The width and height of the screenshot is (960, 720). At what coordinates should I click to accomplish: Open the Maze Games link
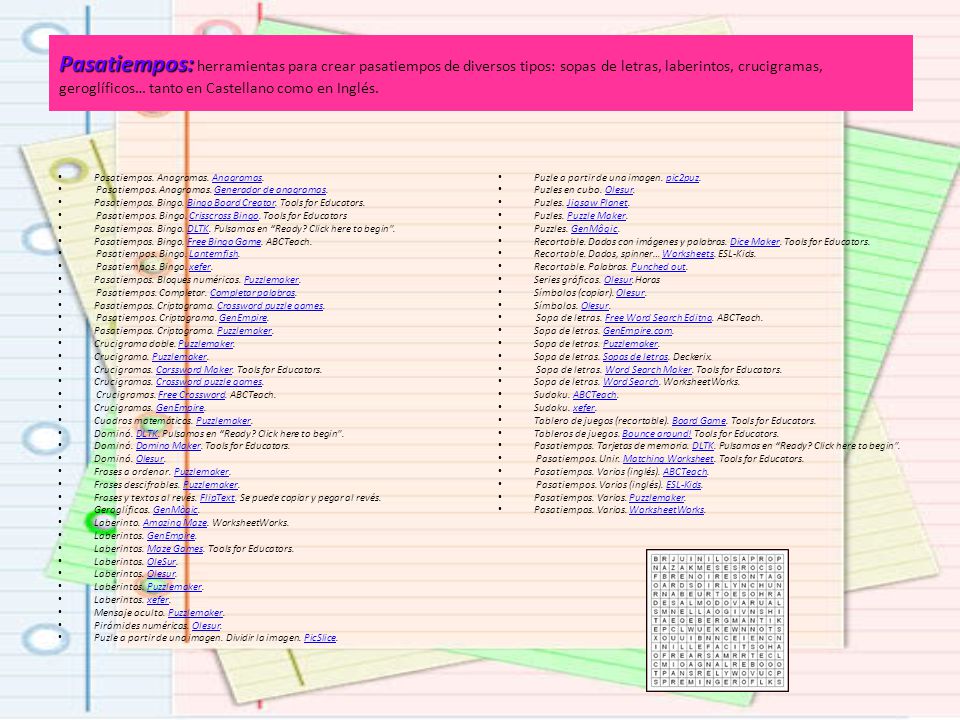click(175, 549)
